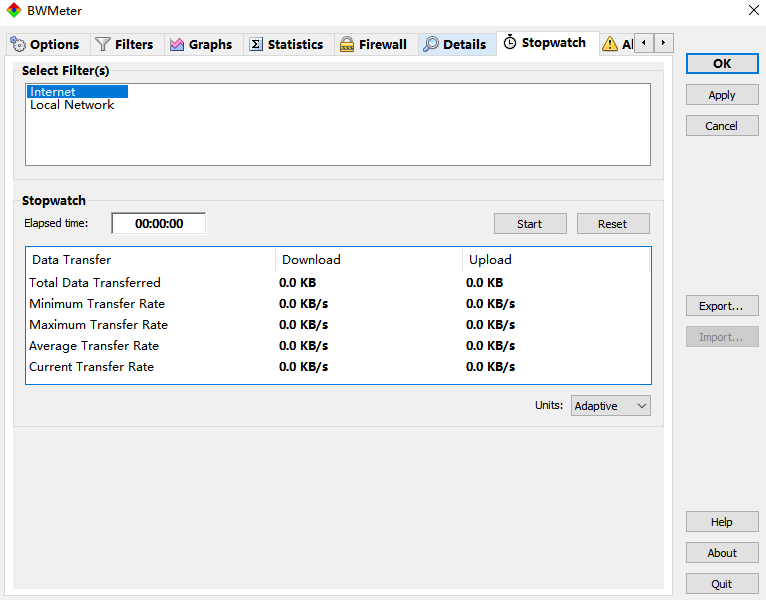Open the About dialog
The width and height of the screenshot is (766, 600).
pyautogui.click(x=722, y=553)
